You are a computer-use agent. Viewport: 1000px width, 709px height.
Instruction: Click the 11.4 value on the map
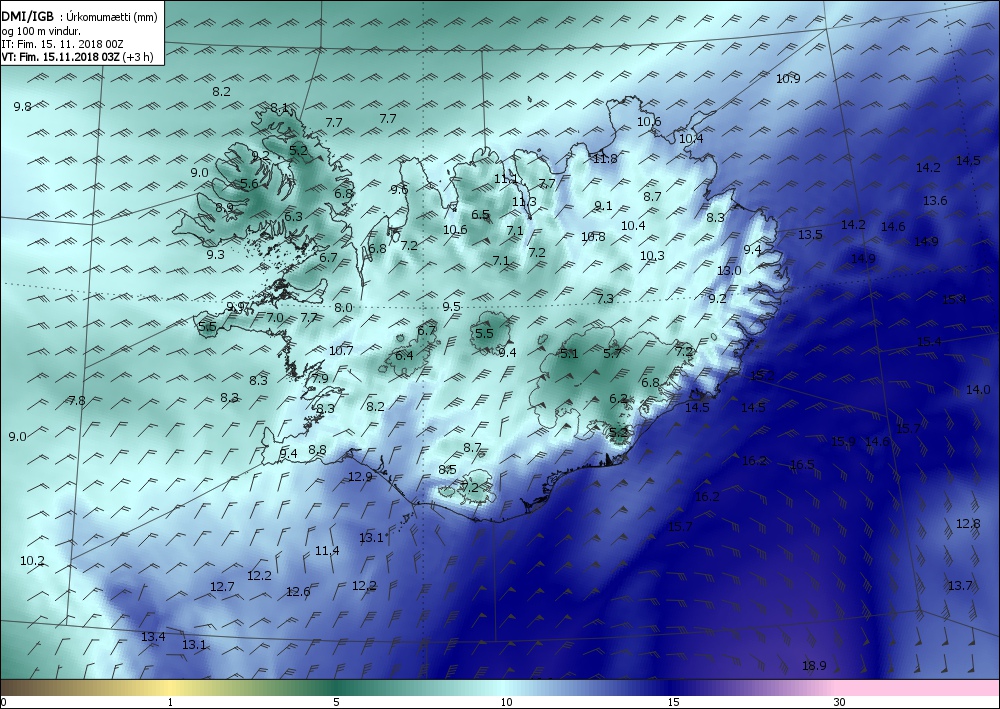tap(327, 550)
